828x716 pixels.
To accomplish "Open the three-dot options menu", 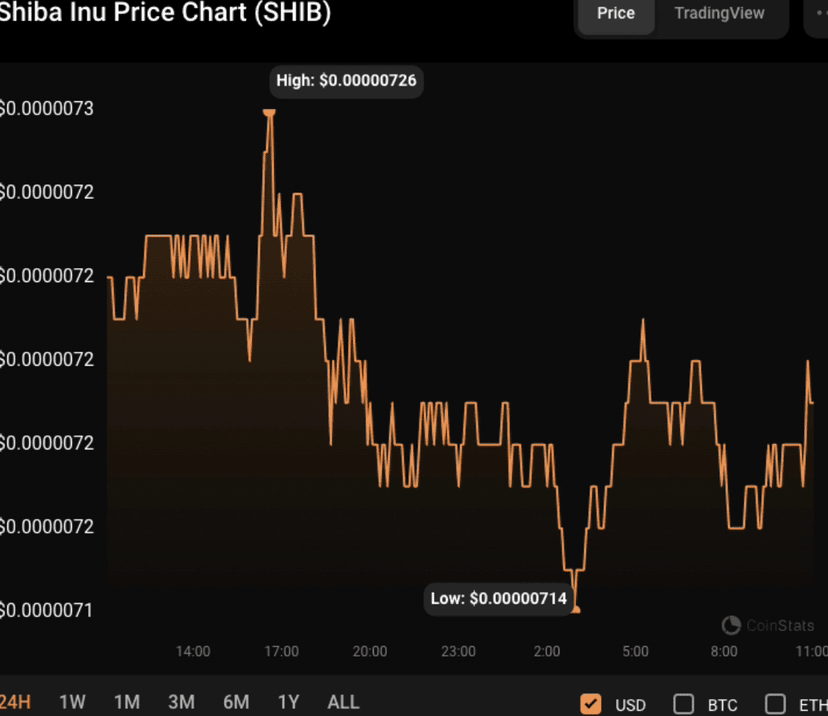I will coord(817,13).
